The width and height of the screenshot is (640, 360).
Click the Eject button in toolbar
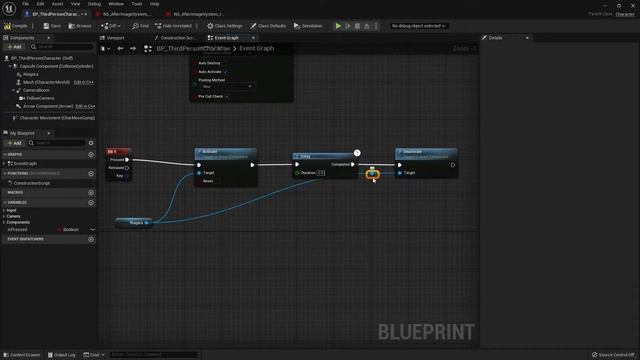pyautogui.click(x=367, y=26)
